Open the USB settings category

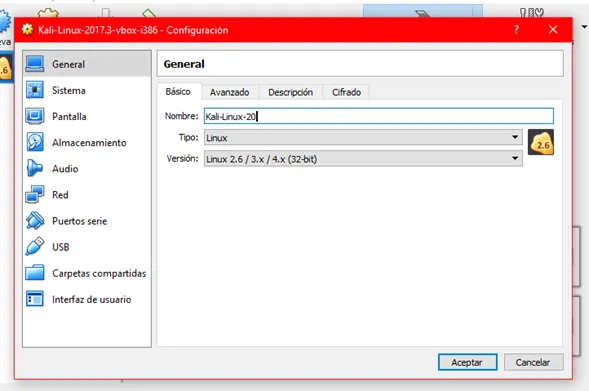point(87,247)
